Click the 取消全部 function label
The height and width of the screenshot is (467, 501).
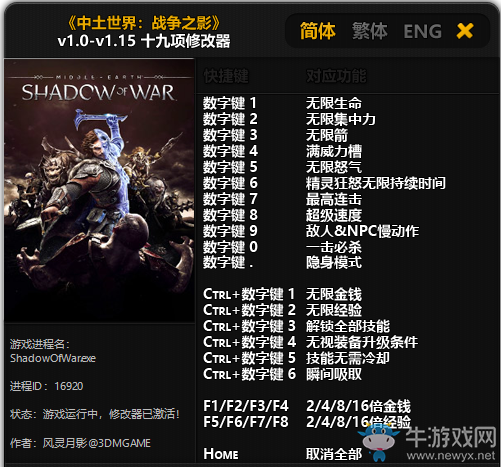coord(334,454)
